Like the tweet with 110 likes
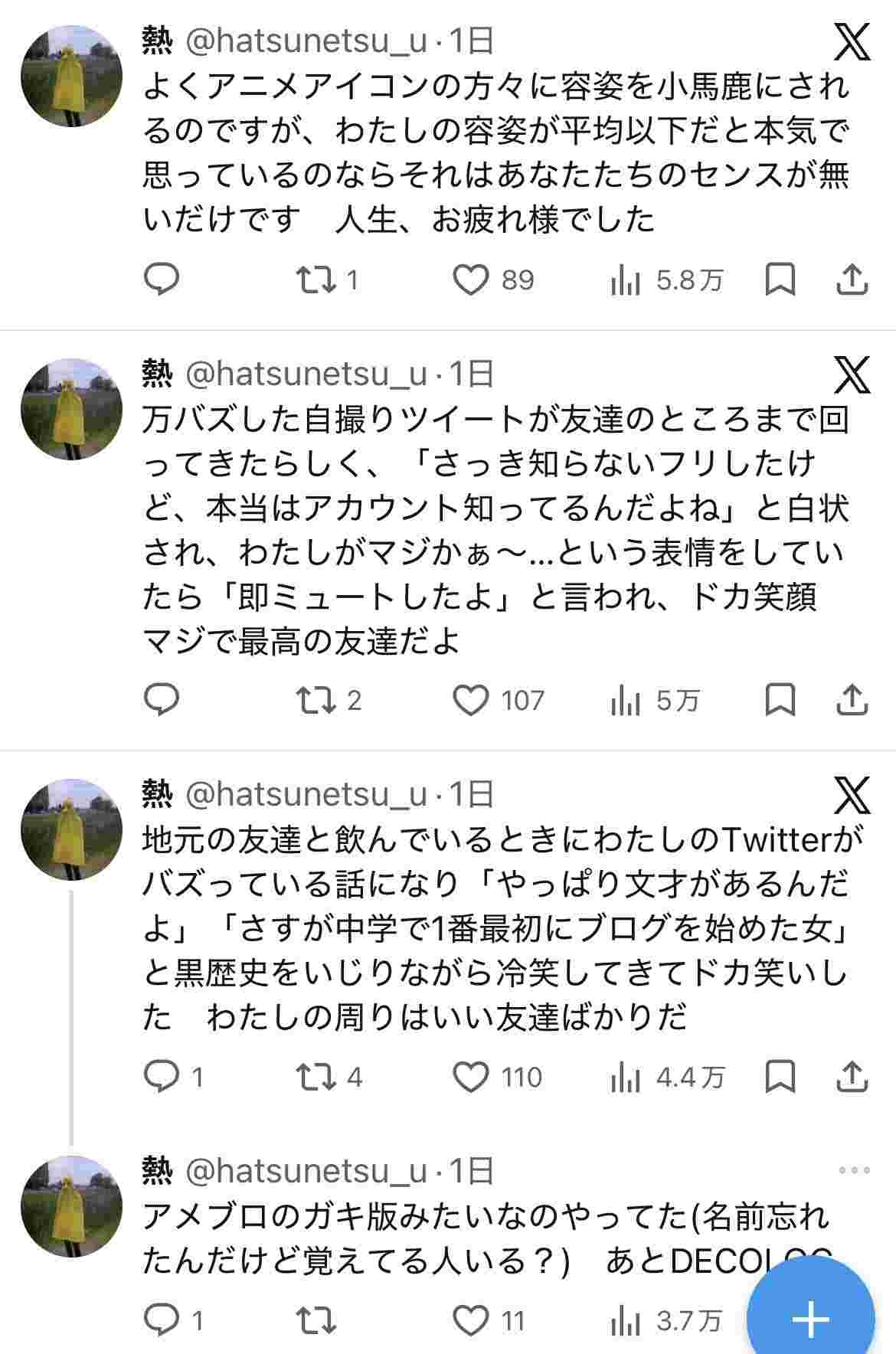The width and height of the screenshot is (896, 1354). pos(471,1077)
